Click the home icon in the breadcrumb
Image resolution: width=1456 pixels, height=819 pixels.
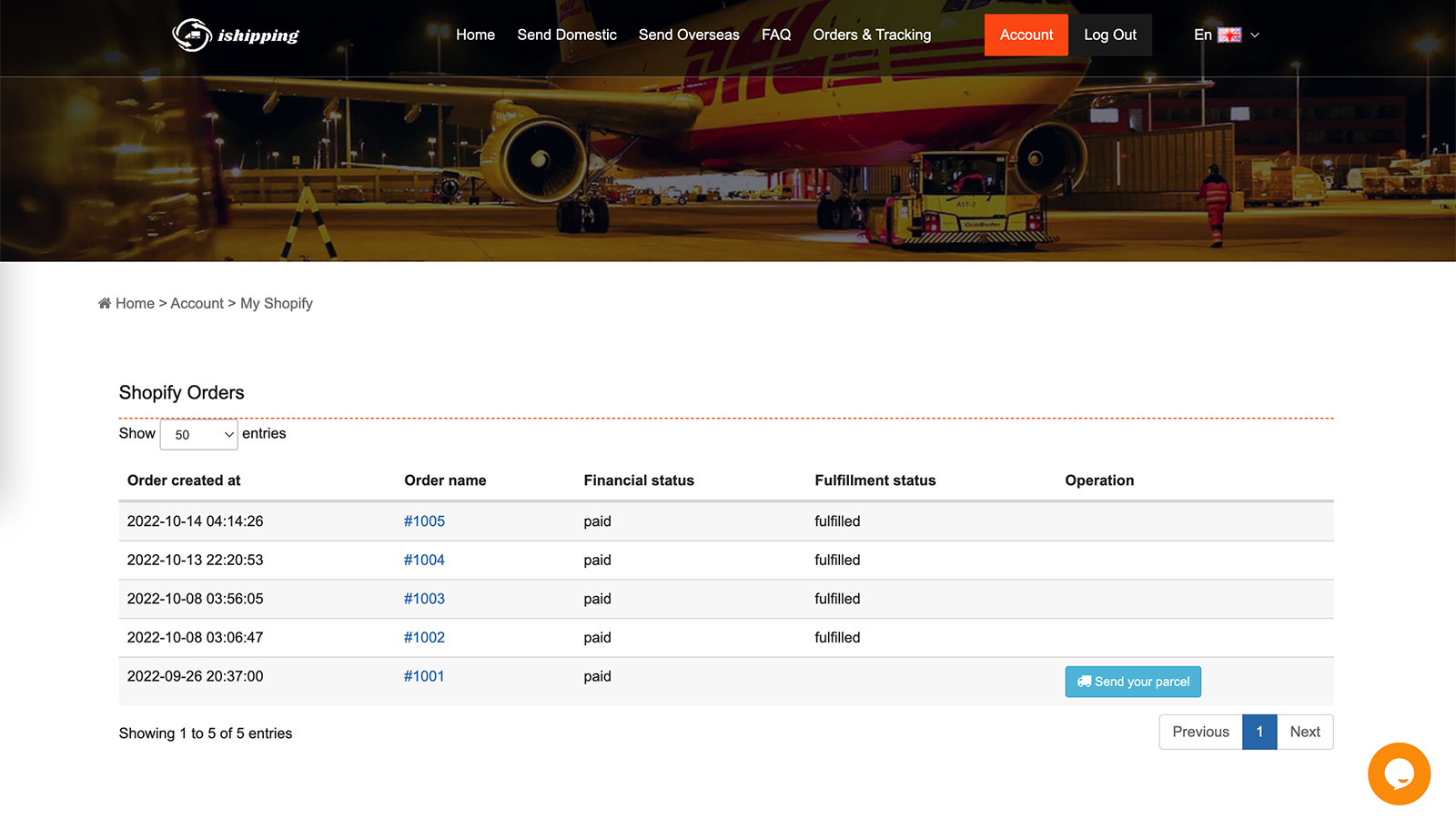(105, 303)
